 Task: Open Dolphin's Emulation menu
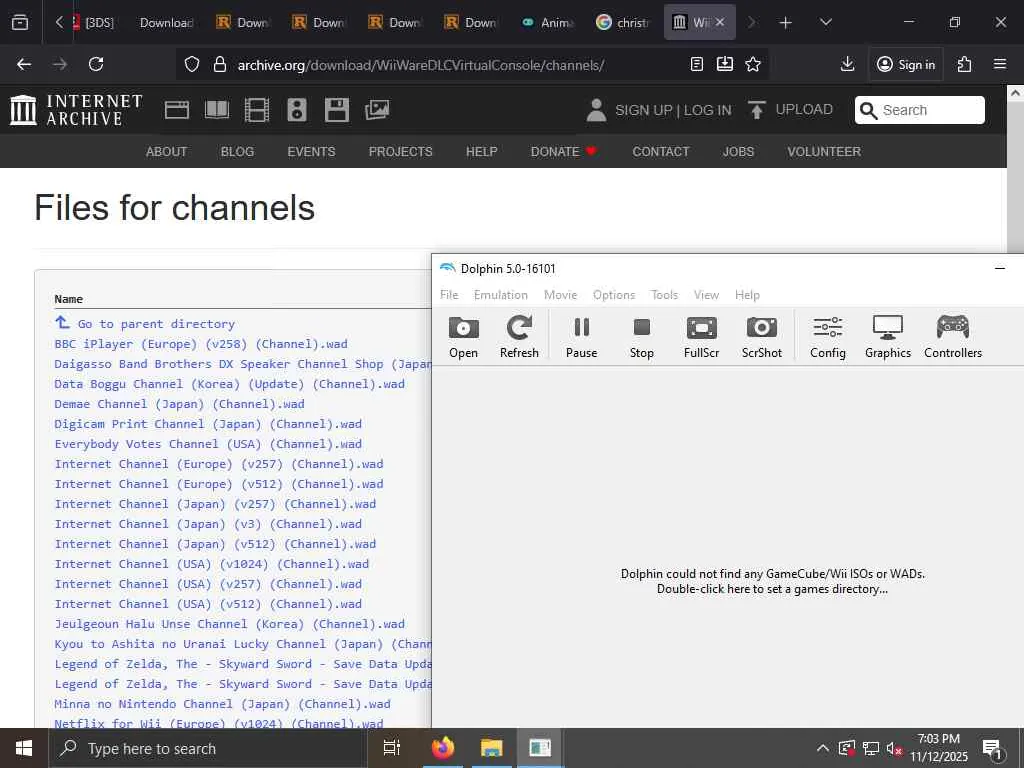501,295
